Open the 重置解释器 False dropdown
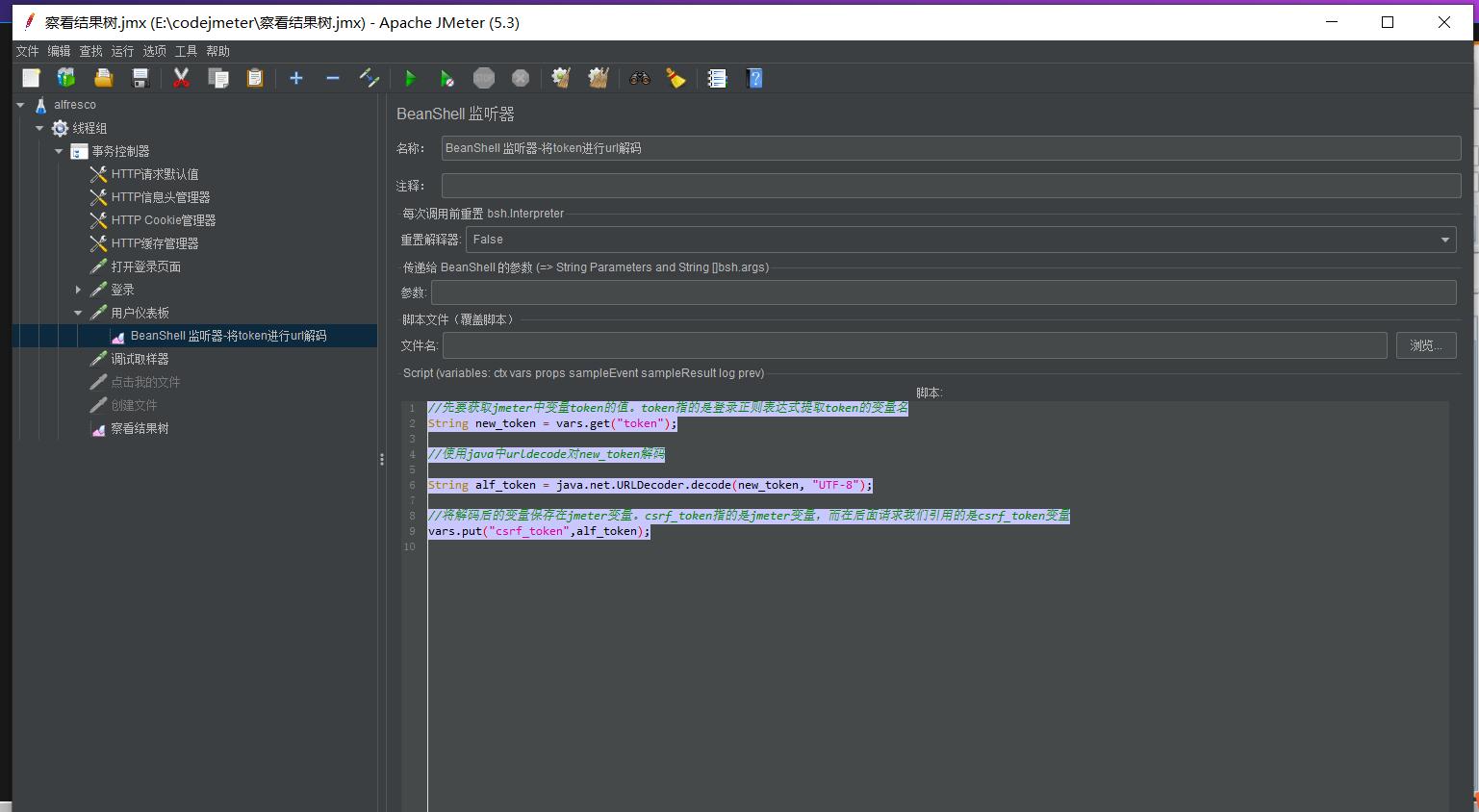Viewport: 1479px width, 812px height. (x=960, y=240)
